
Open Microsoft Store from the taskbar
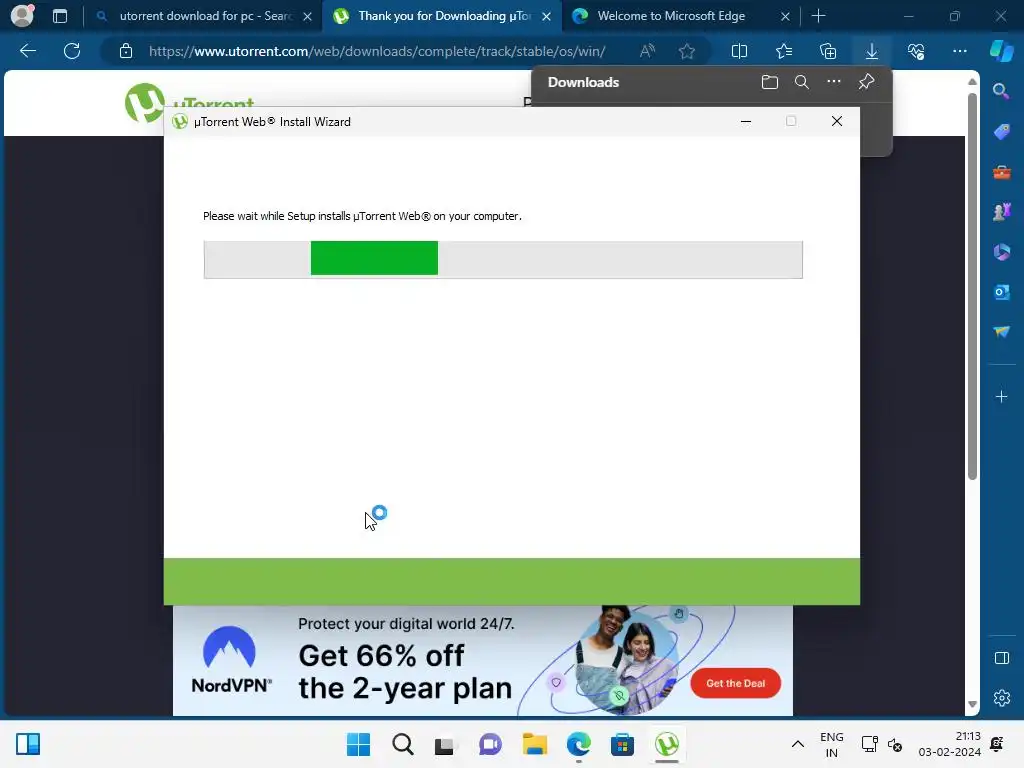[622, 744]
